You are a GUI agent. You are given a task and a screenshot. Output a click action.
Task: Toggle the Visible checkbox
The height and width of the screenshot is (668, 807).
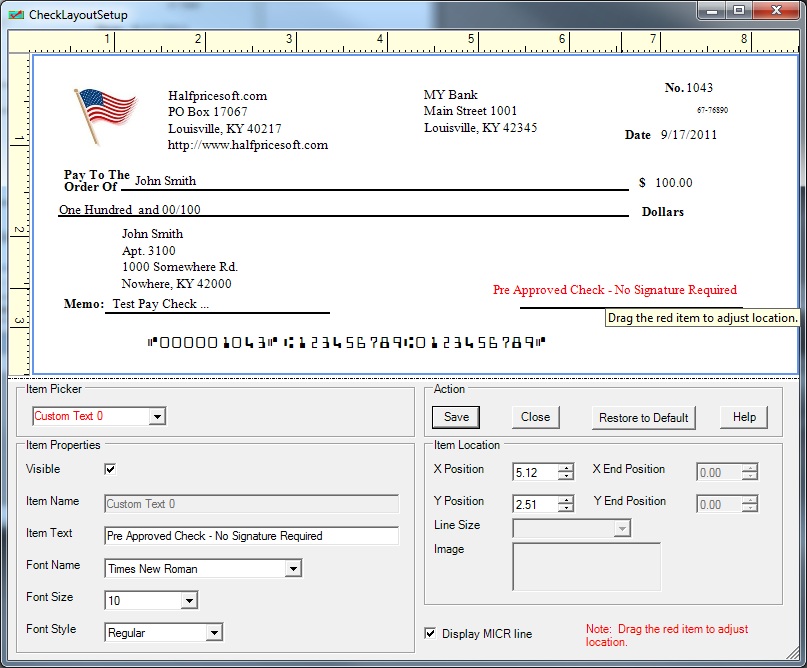click(110, 469)
